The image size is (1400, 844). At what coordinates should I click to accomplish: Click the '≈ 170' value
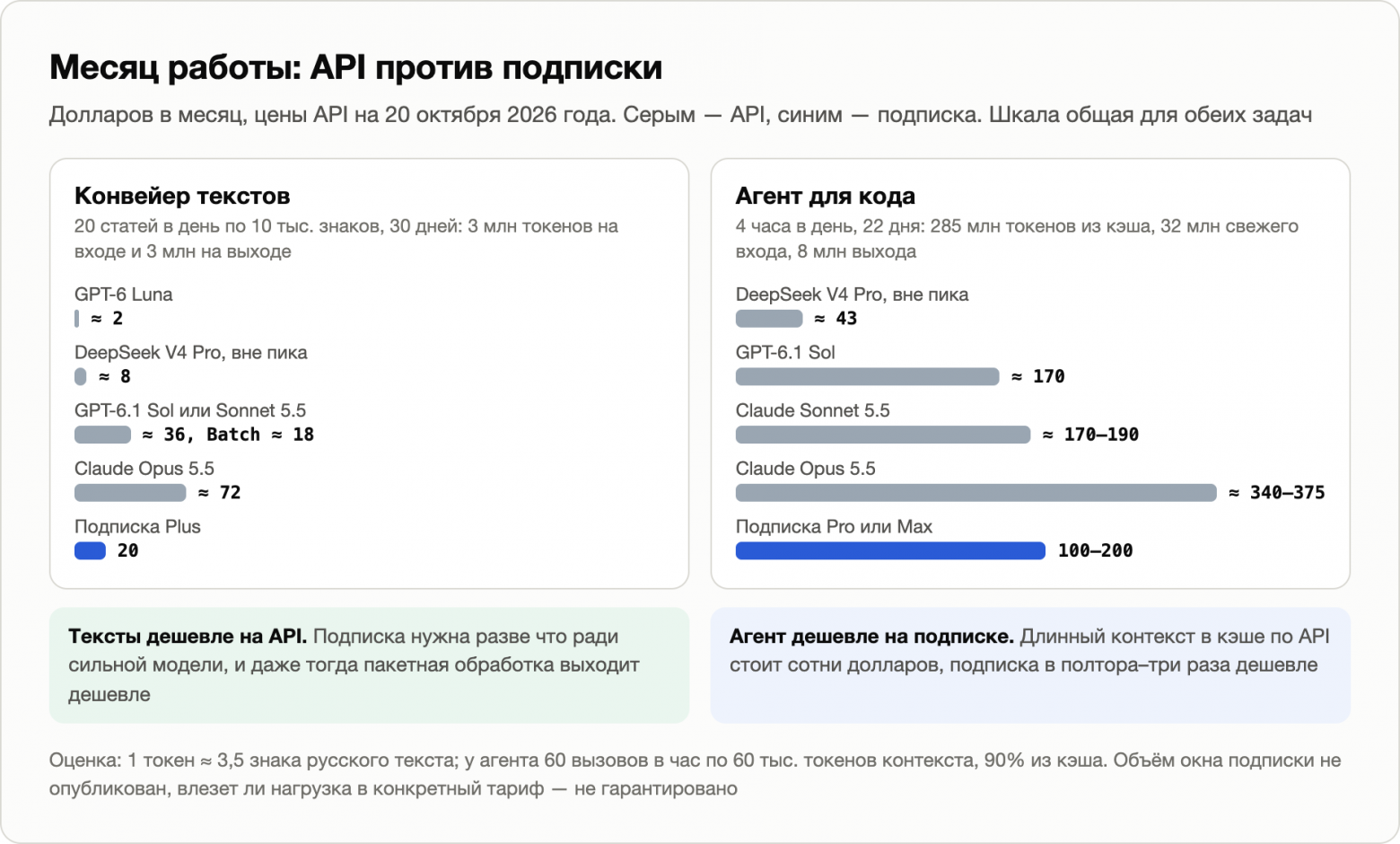pyautogui.click(x=1038, y=376)
